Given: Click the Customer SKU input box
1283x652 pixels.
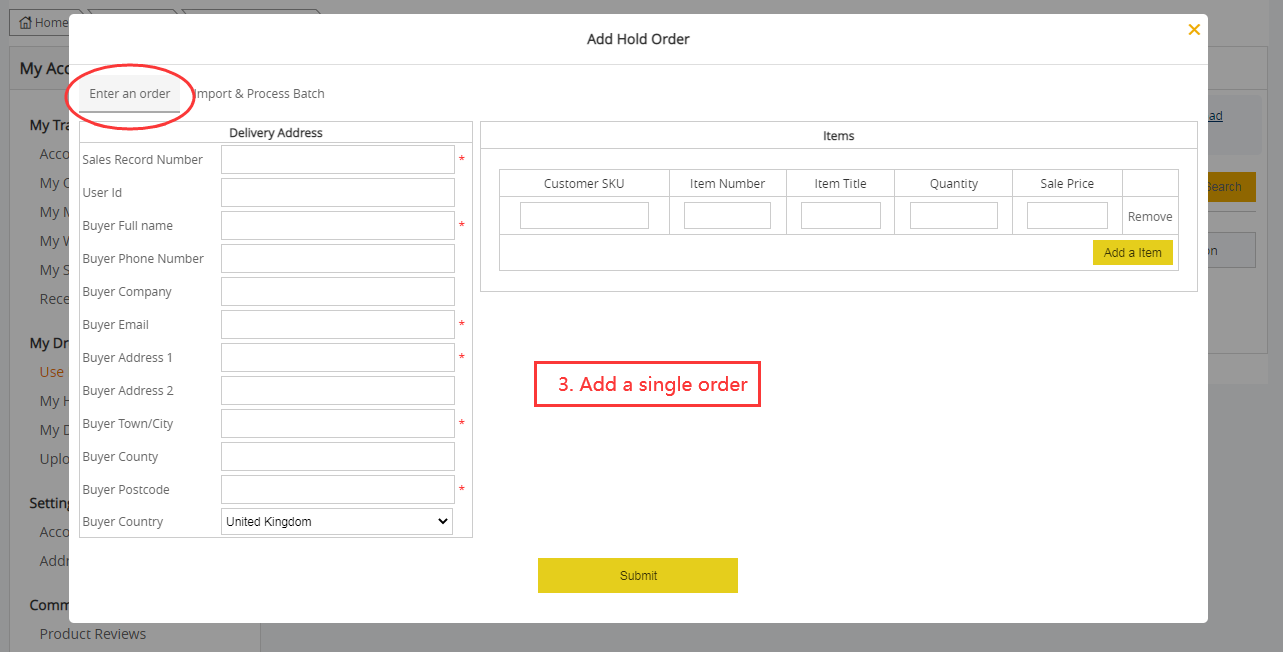Looking at the screenshot, I should click(584, 216).
